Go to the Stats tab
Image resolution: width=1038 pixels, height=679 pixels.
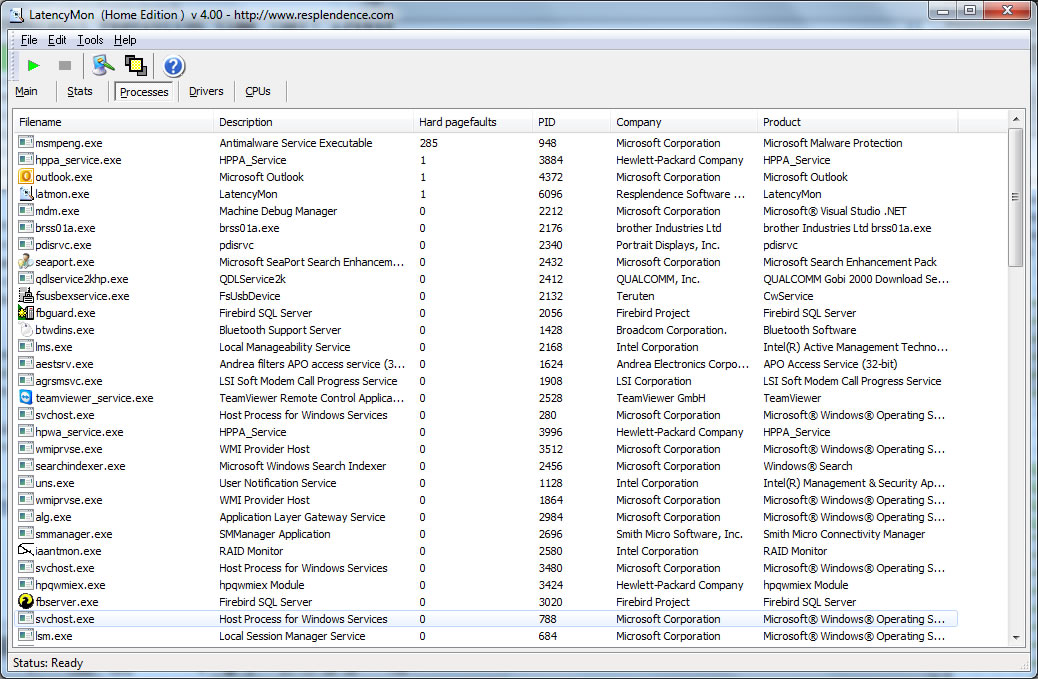[x=80, y=92]
